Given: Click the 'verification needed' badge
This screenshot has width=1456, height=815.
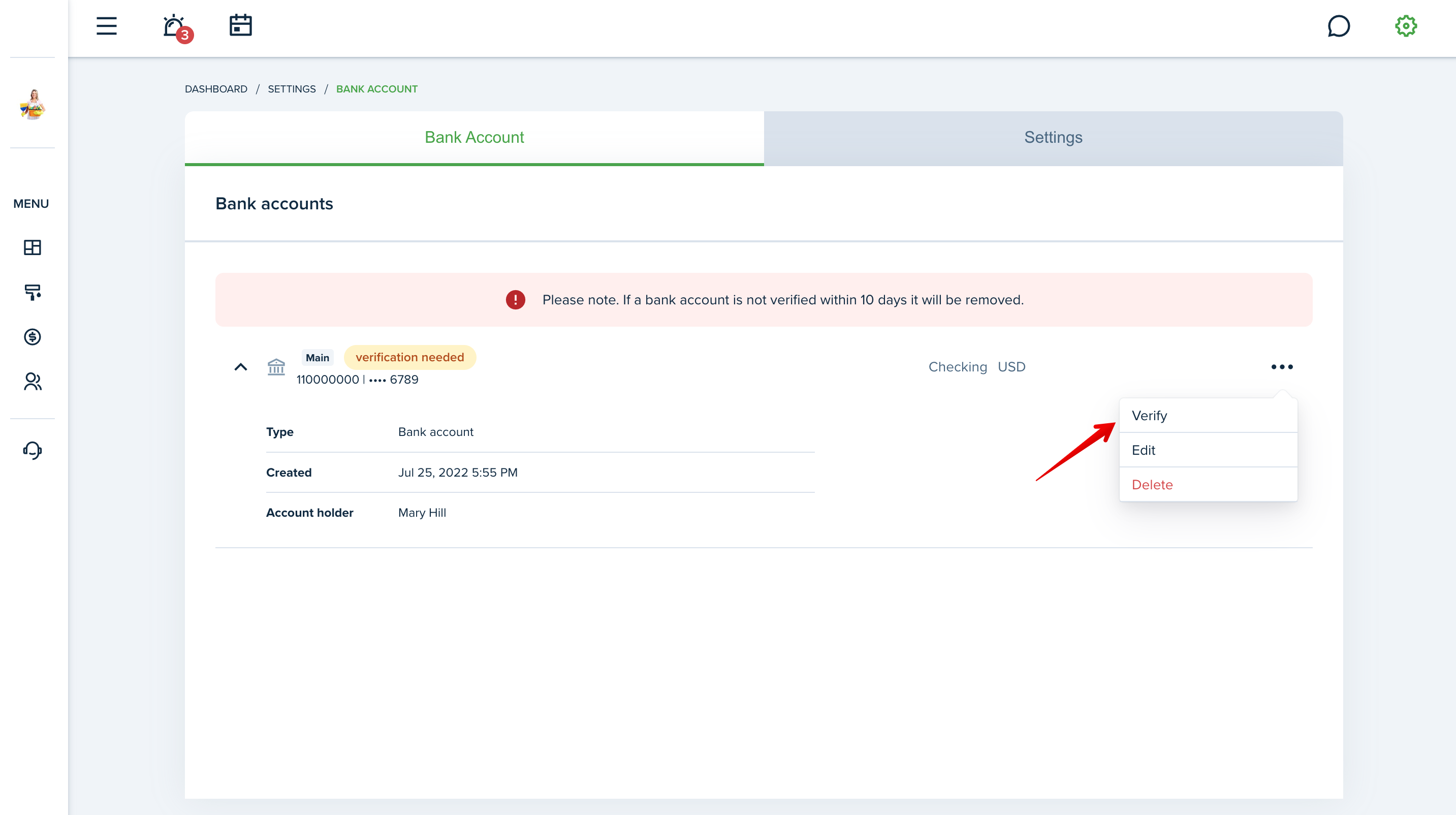Looking at the screenshot, I should (x=410, y=357).
